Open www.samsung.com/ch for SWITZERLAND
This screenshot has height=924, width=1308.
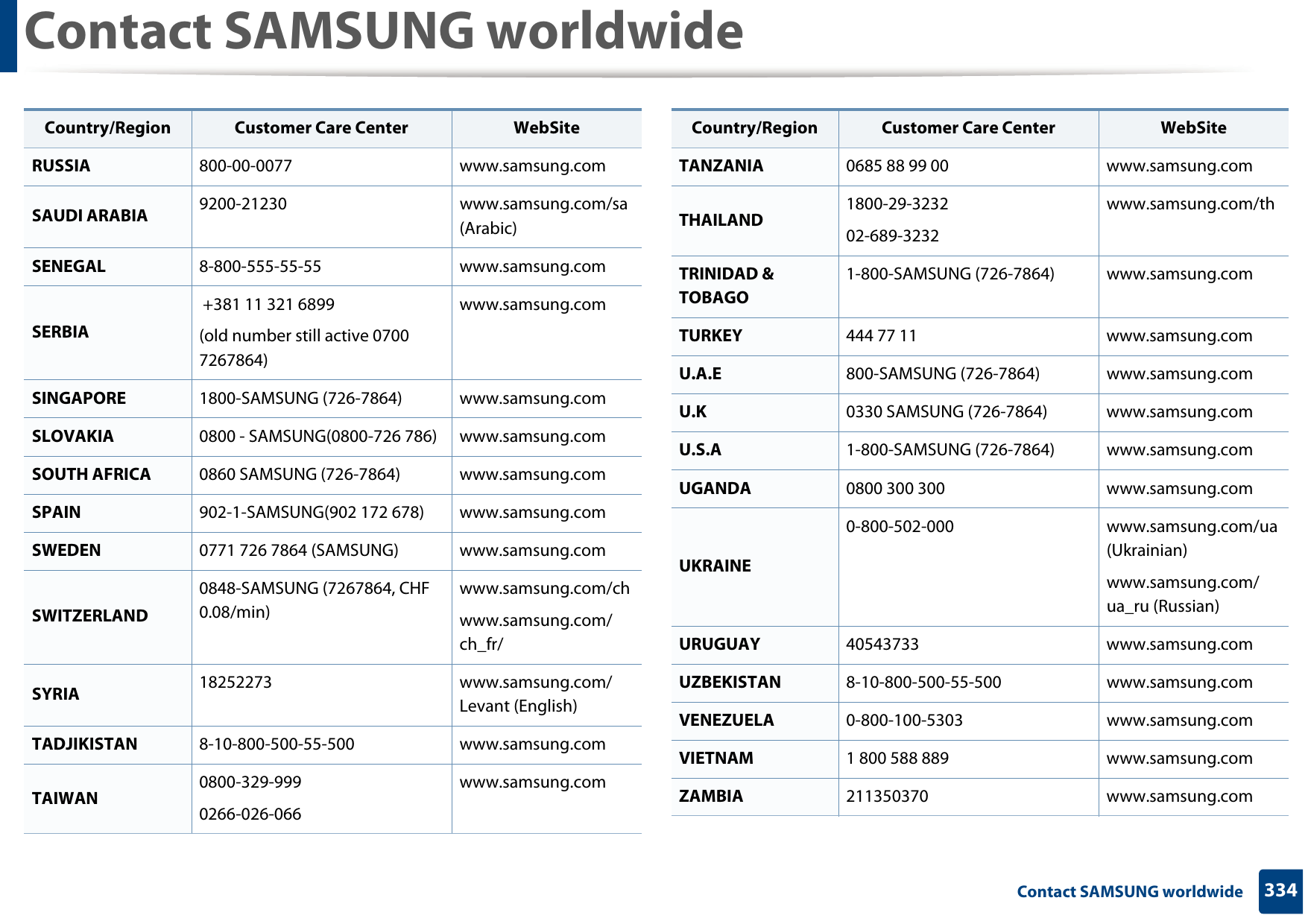tap(544, 589)
